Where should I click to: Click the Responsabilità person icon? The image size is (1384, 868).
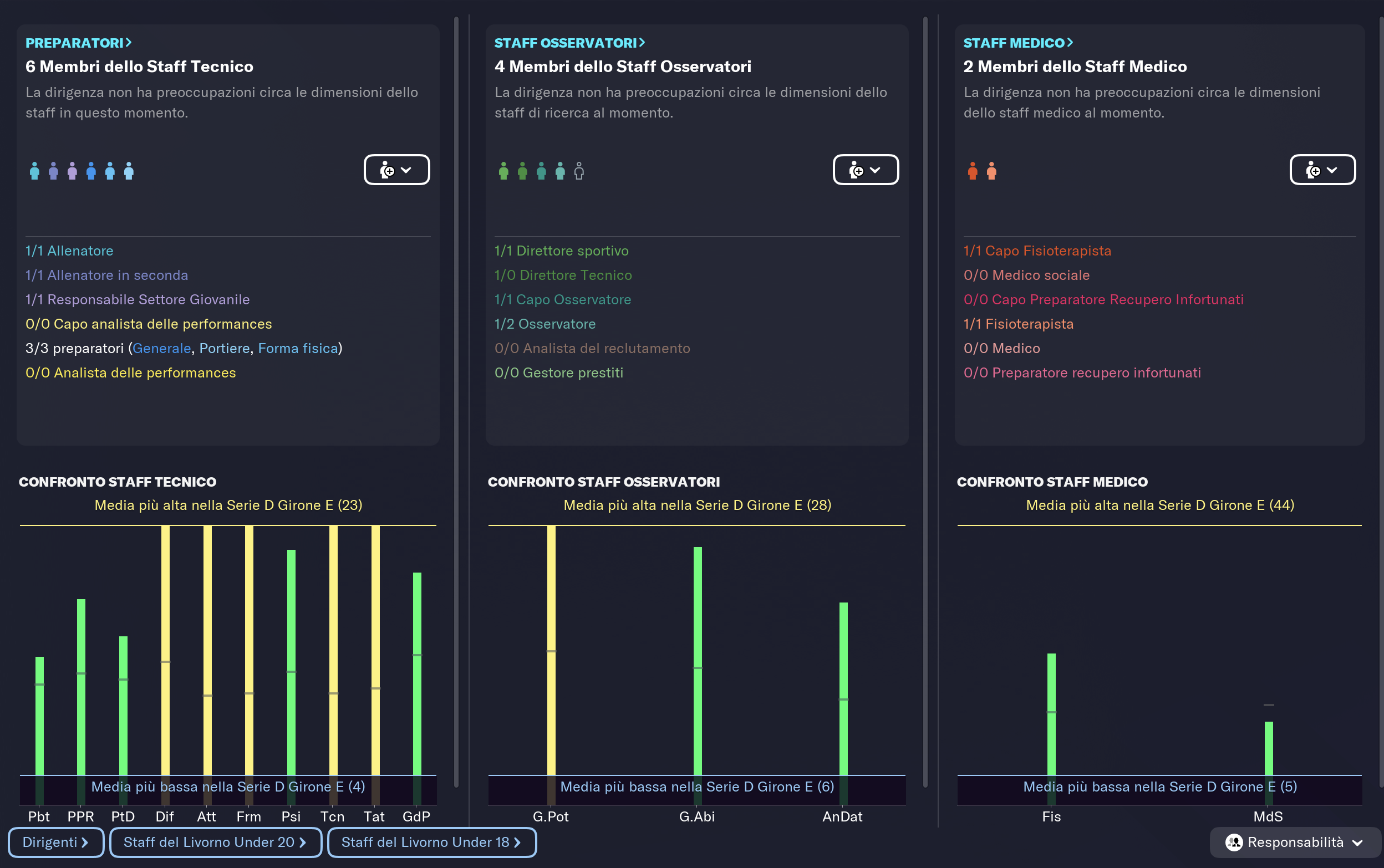[1234, 842]
